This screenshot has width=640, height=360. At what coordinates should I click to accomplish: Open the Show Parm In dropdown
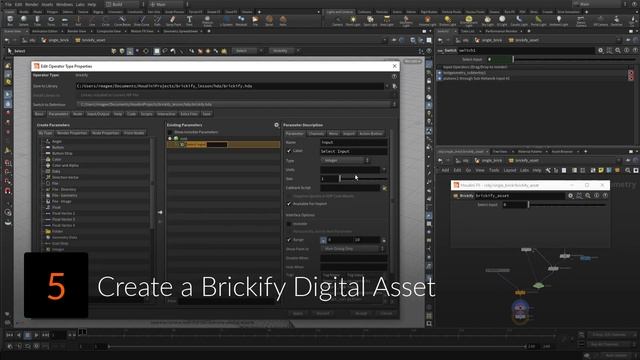tap(353, 249)
